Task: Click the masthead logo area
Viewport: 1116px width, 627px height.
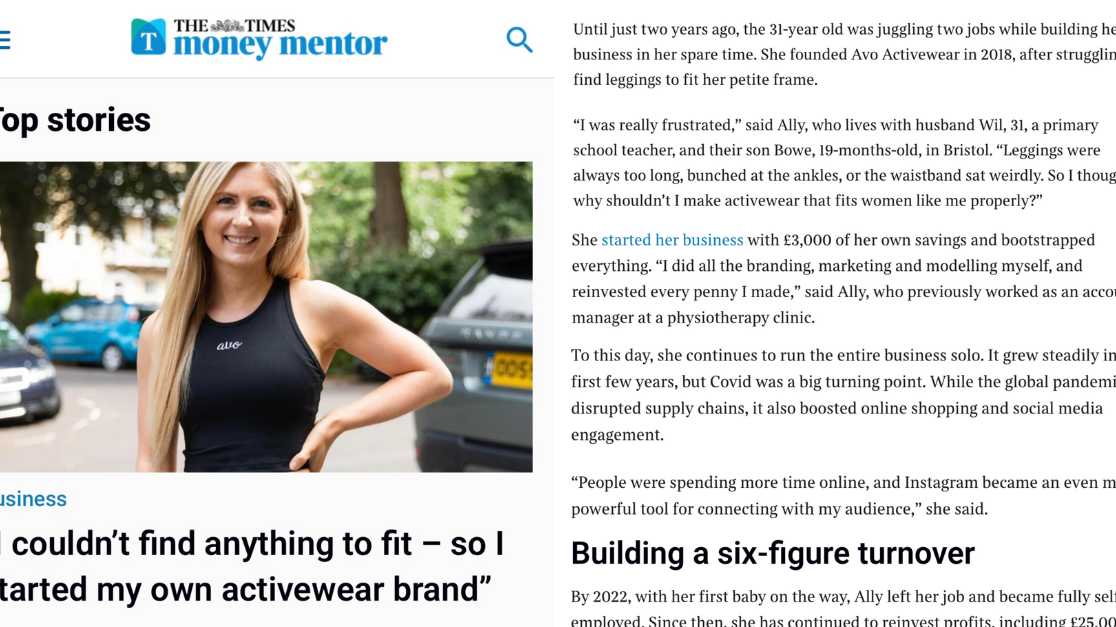Action: [x=259, y=40]
